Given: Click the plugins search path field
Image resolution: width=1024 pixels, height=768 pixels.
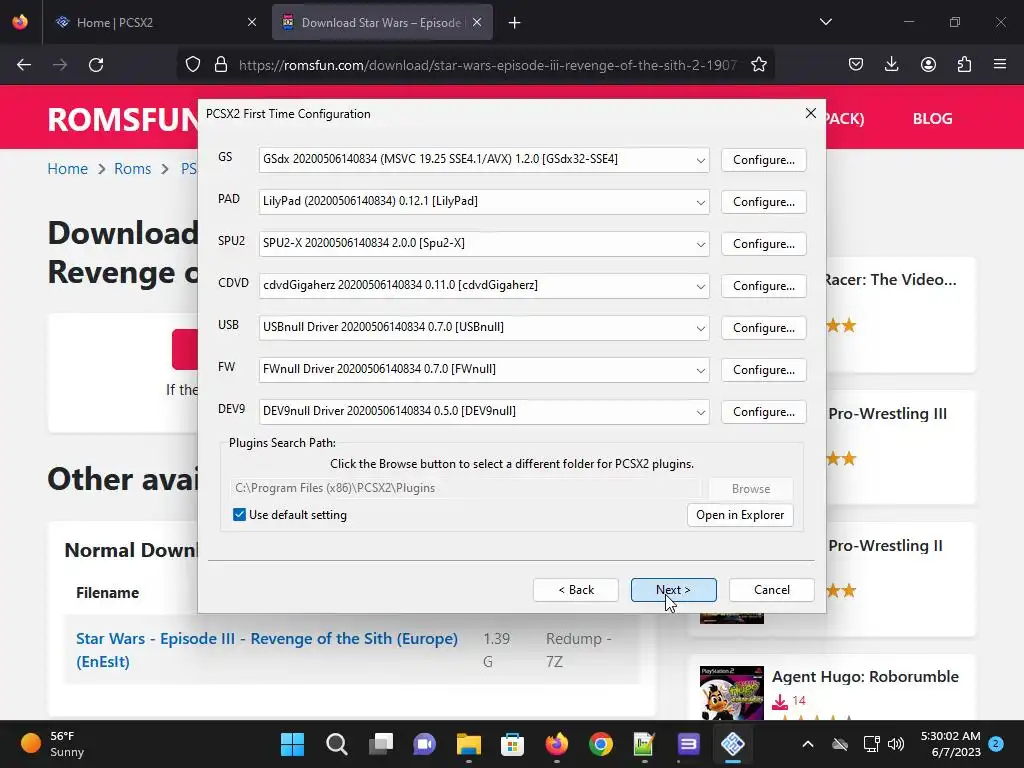Looking at the screenshot, I should click(466, 488).
